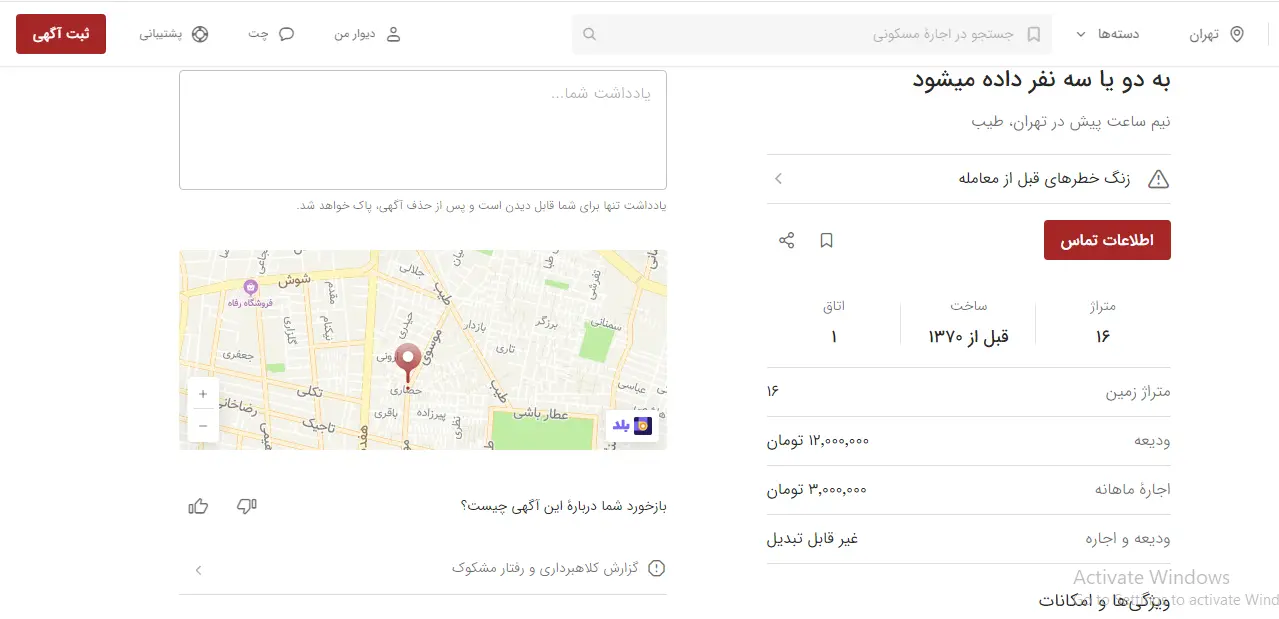
Task: Click the red location pin on the map
Action: [x=407, y=360]
